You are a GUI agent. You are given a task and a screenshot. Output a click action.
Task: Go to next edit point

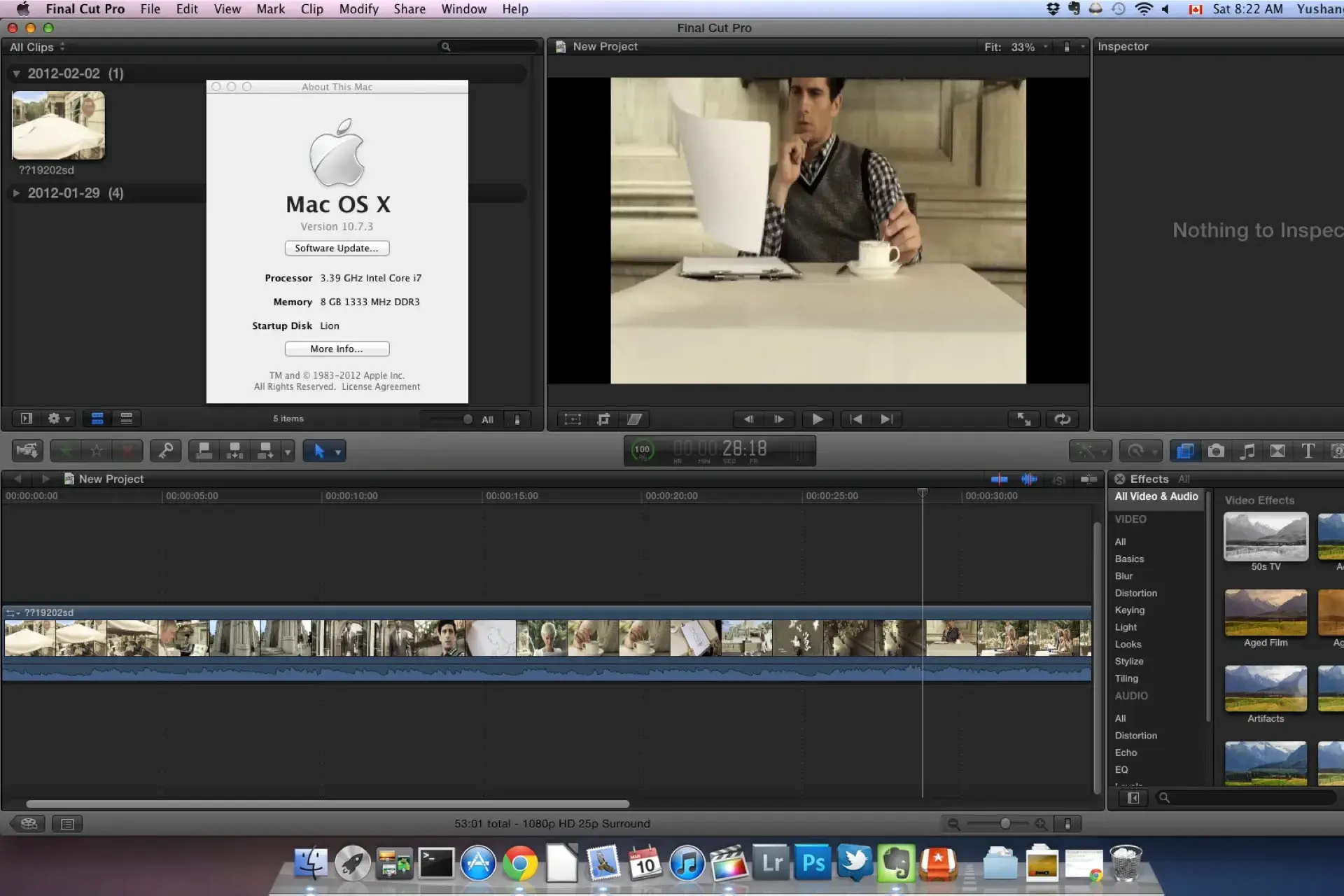tap(886, 419)
